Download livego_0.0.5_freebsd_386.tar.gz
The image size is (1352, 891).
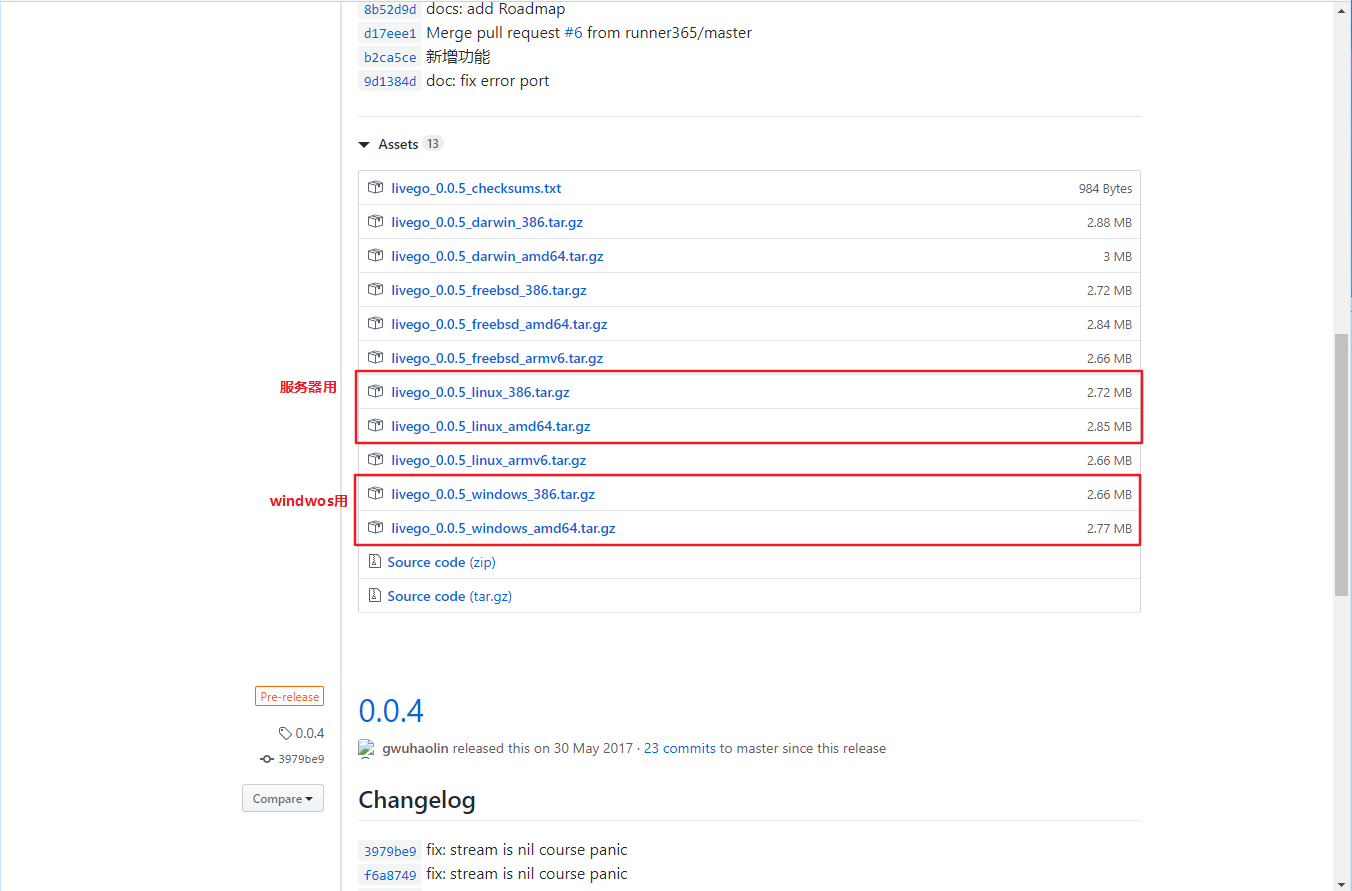[489, 290]
